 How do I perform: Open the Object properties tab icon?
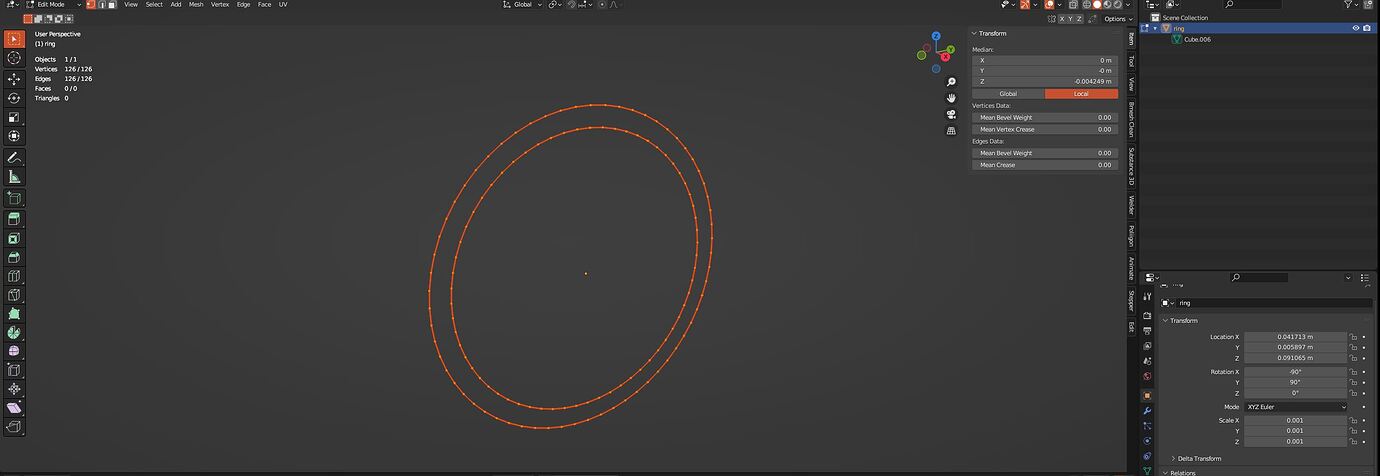[x=1147, y=394]
